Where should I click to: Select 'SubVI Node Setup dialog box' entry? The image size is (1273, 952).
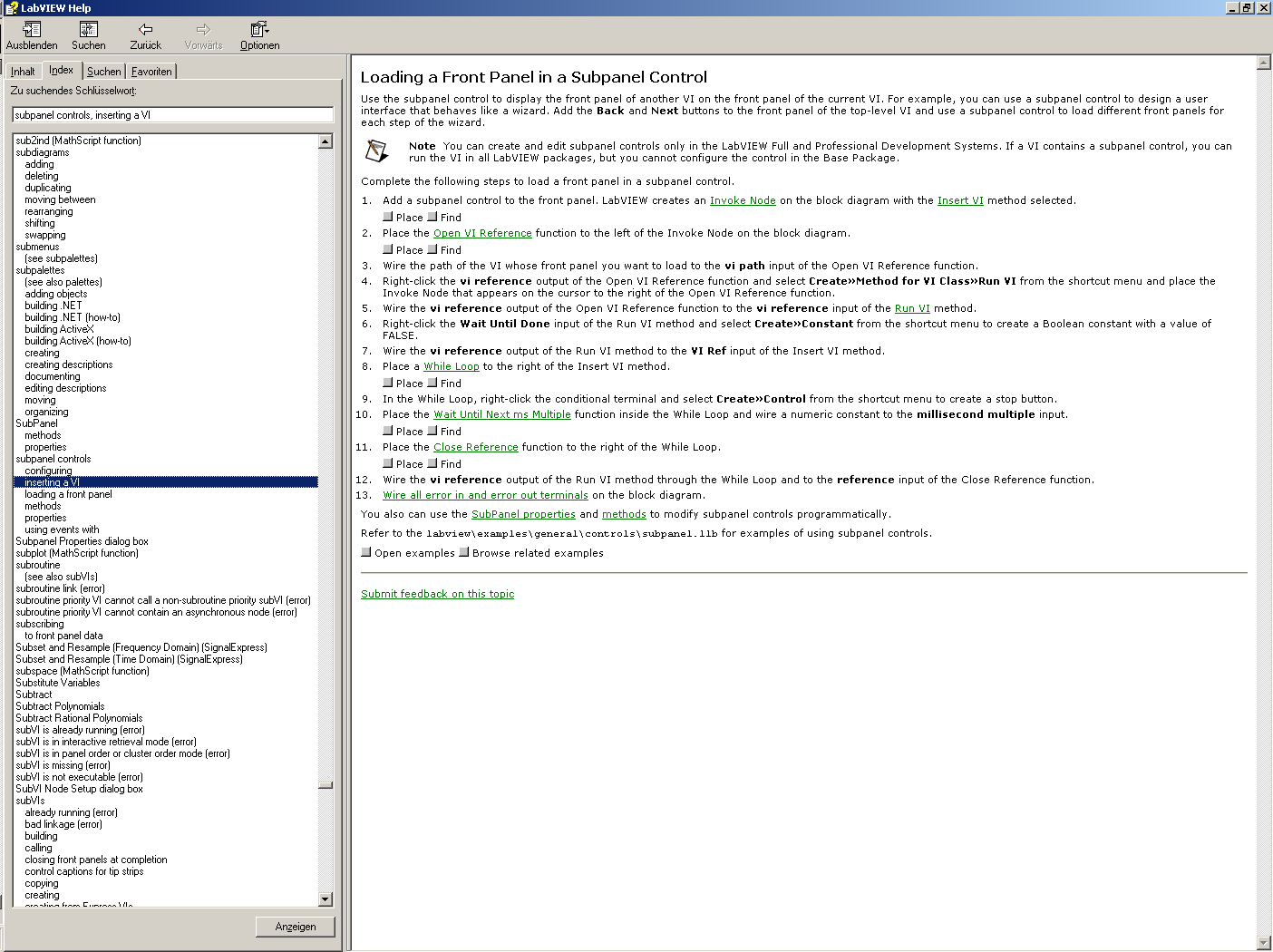click(80, 789)
